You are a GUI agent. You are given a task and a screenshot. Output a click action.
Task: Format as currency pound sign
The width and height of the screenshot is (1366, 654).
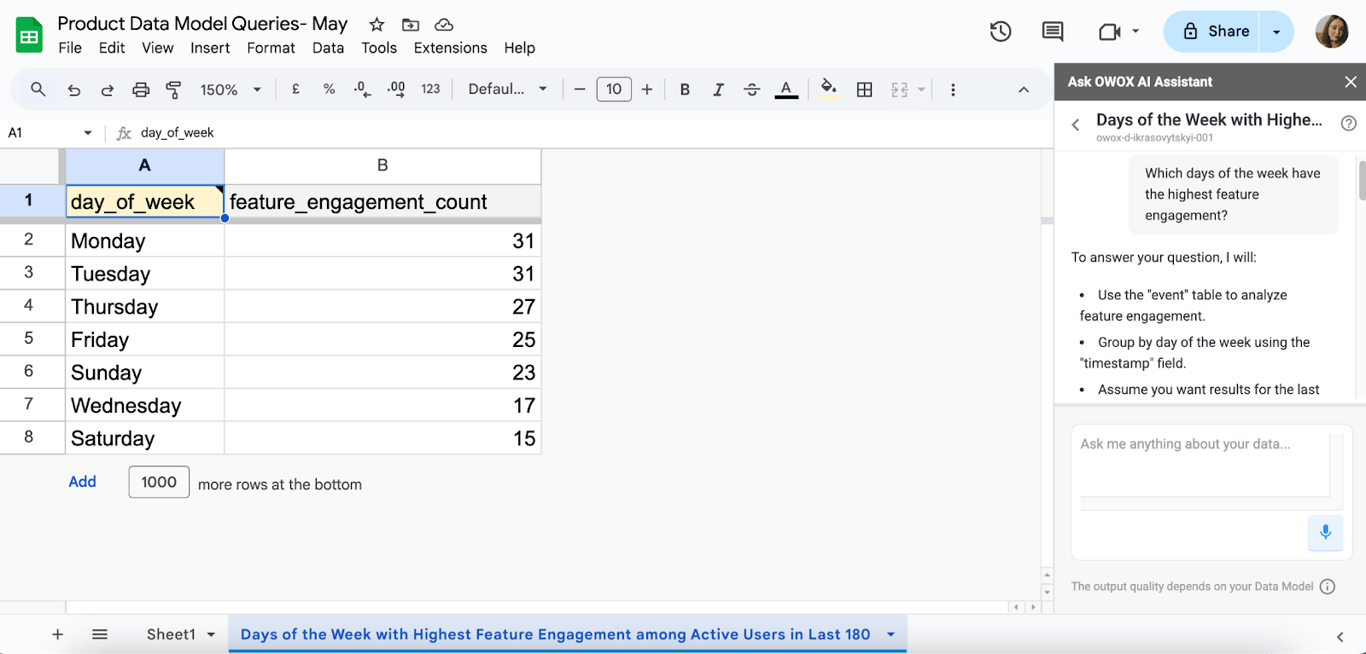coord(296,89)
